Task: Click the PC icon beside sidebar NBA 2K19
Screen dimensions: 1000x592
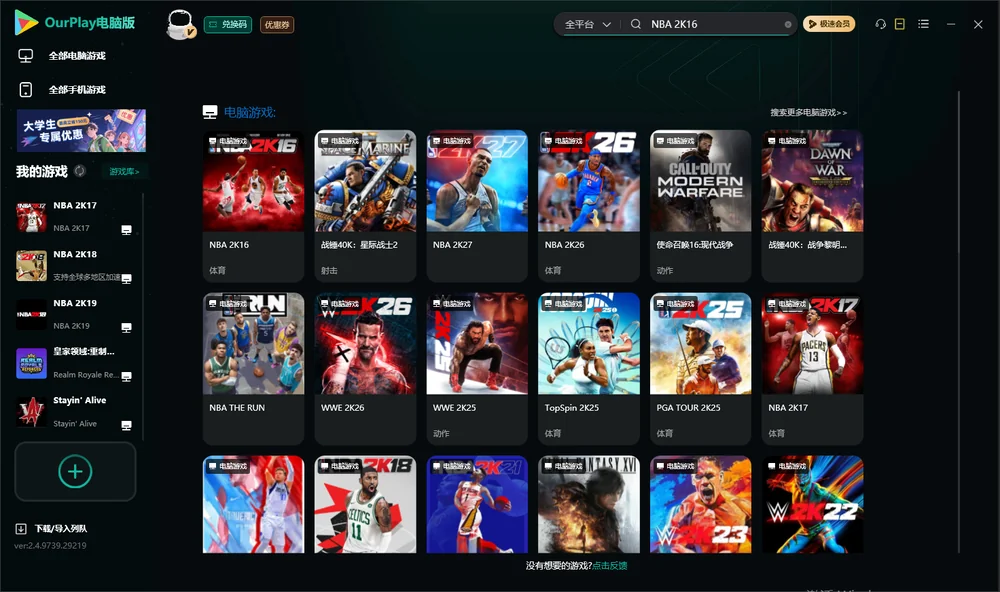Action: tap(126, 328)
